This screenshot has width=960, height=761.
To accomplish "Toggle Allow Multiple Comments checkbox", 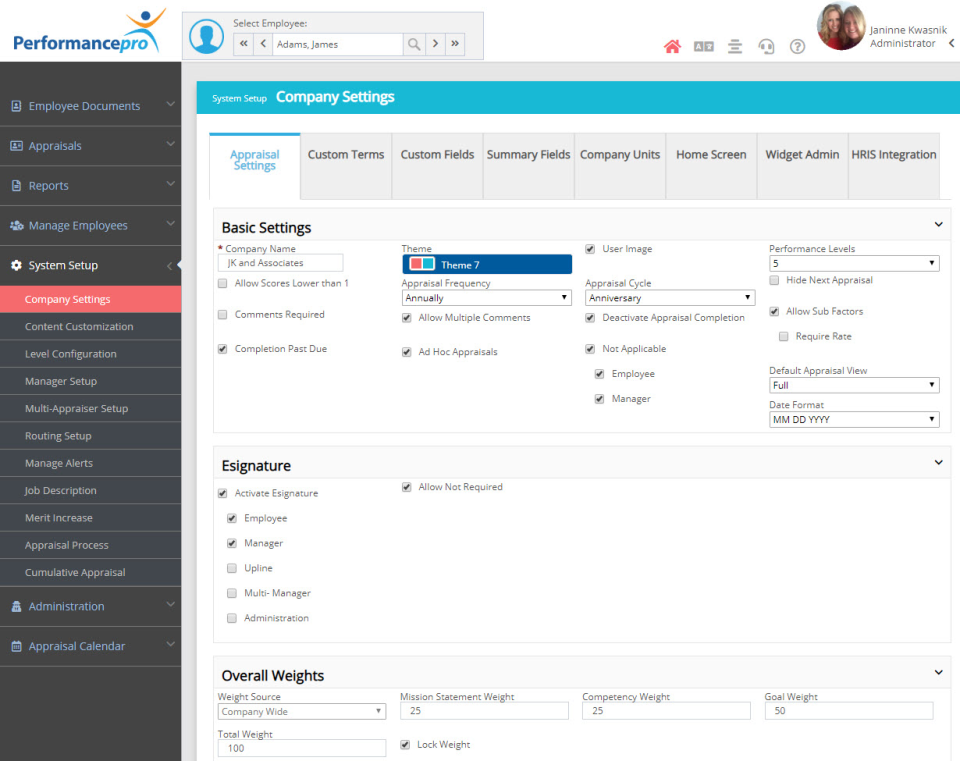I will [x=407, y=318].
